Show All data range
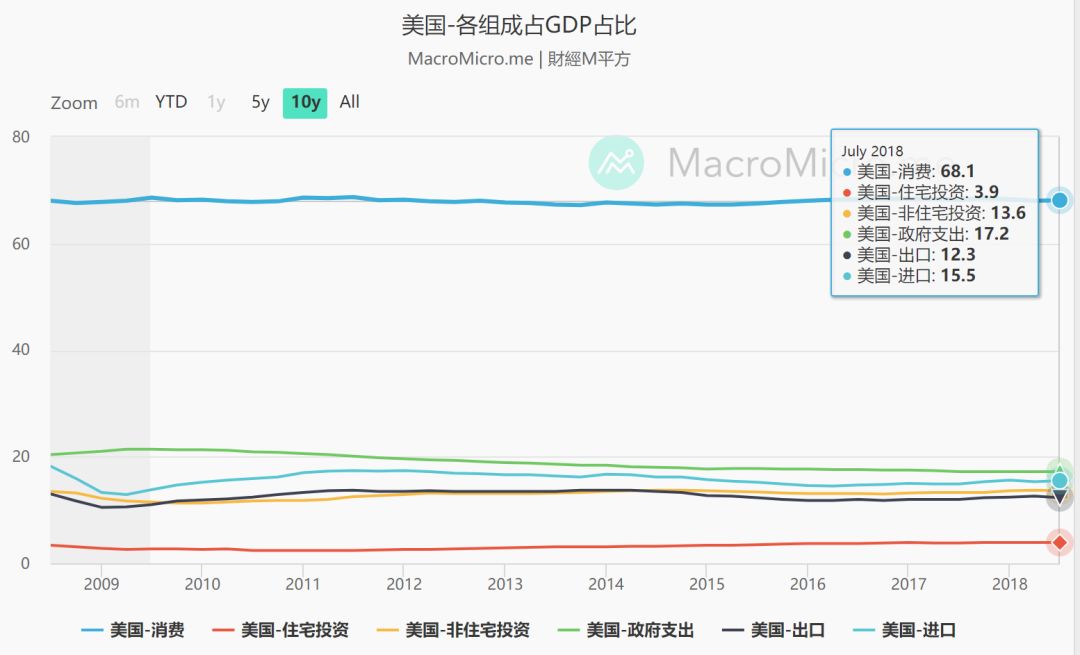Screen dimensions: 1080x655 tap(349, 102)
